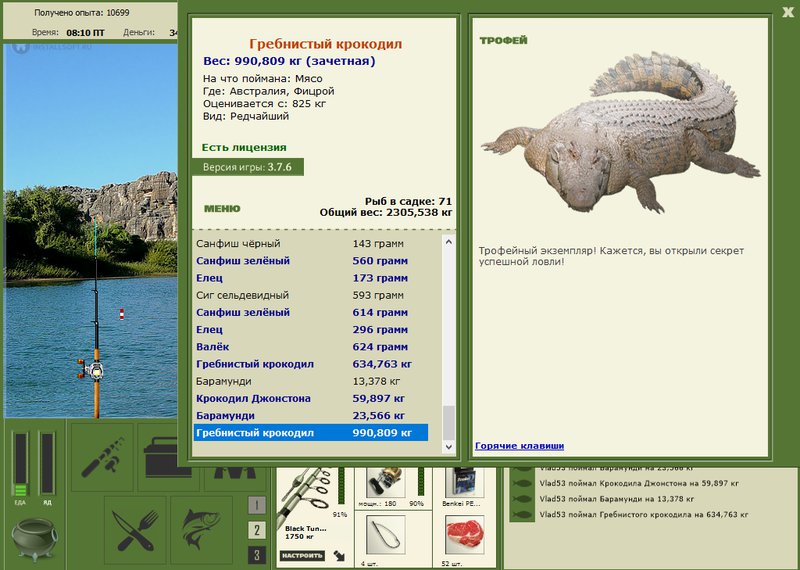Viewport: 800px width, 570px height.
Task: Click log entry Гребнистого крокодила 634,763 кг
Action: point(644,514)
